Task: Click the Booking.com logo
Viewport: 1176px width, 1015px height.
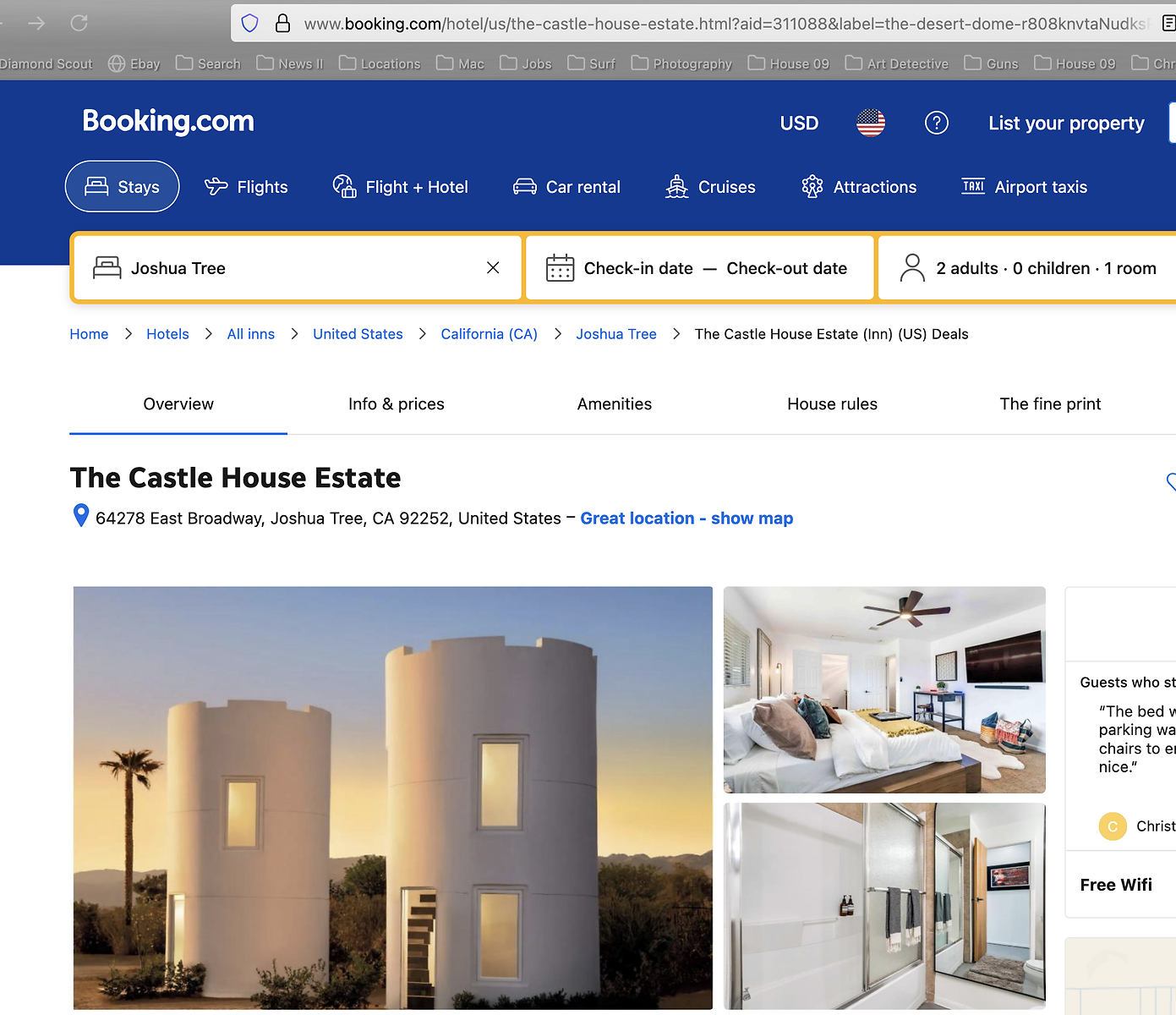Action: pos(168,122)
